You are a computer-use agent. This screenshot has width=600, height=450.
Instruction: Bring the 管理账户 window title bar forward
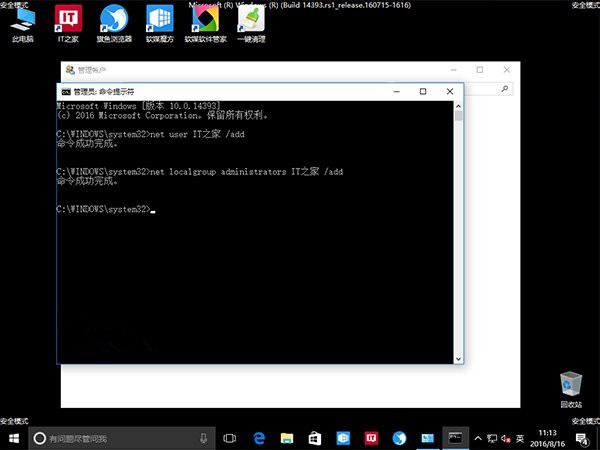250,70
